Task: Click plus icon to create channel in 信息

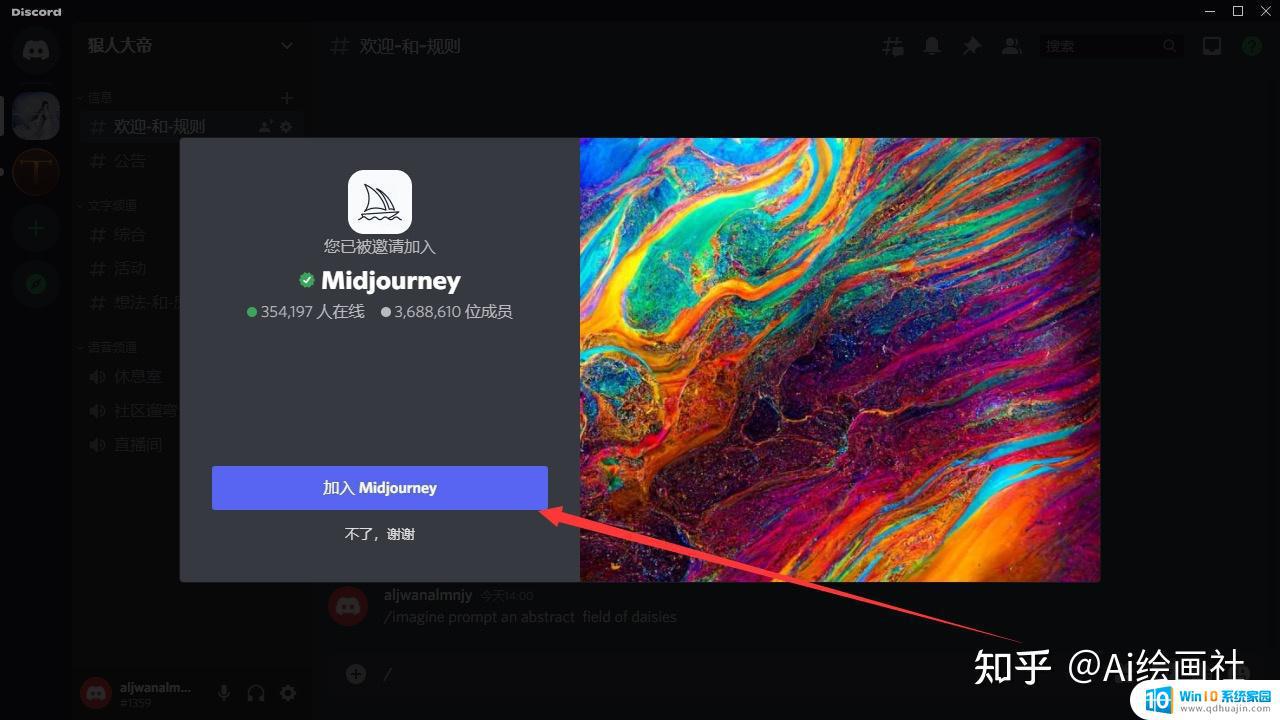Action: coord(287,98)
